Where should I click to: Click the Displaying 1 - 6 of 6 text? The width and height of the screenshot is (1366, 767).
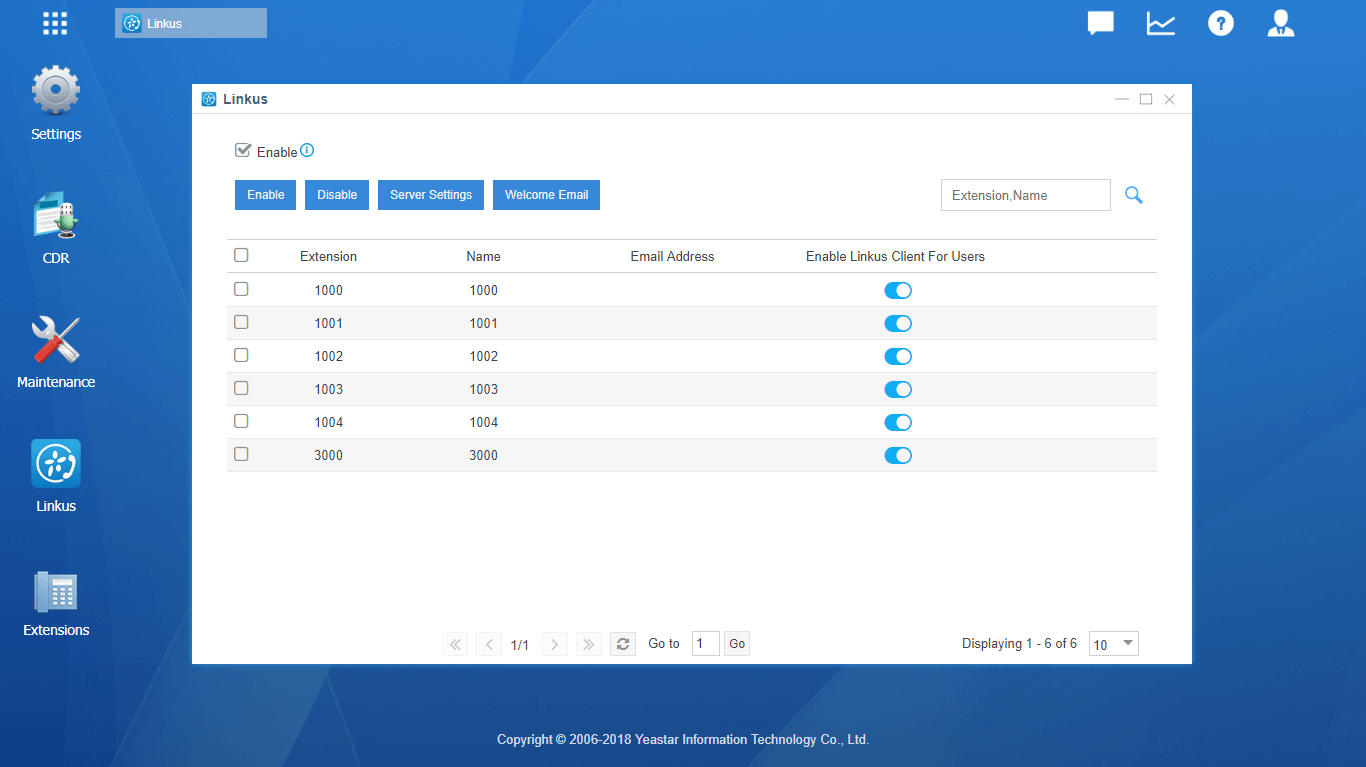[x=1019, y=644]
